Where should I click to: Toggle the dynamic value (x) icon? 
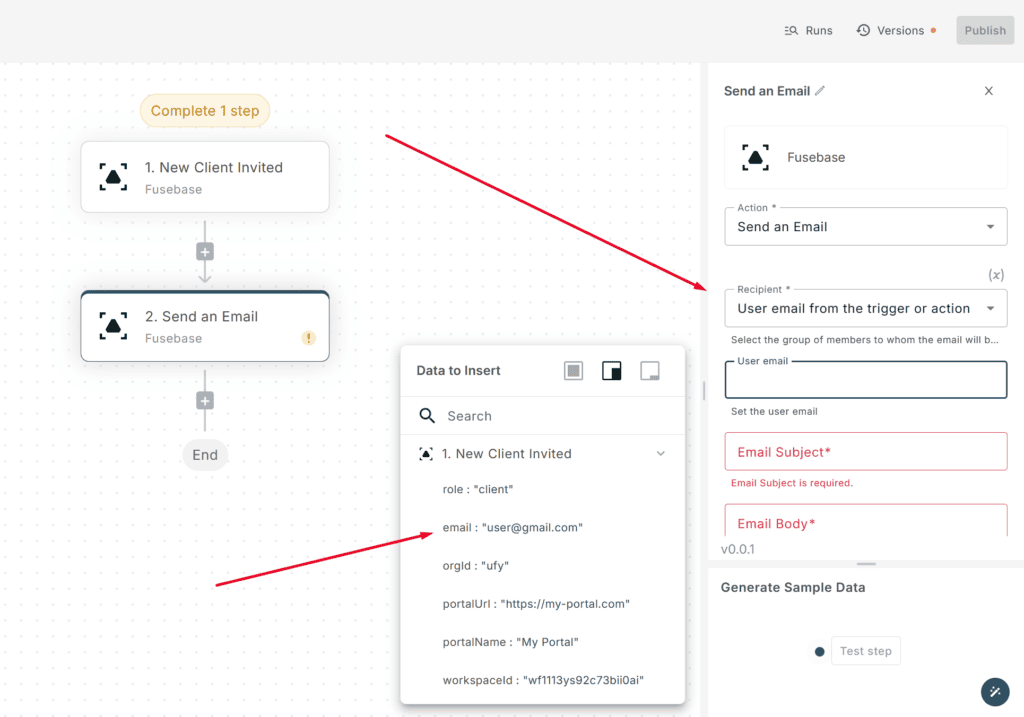995,275
